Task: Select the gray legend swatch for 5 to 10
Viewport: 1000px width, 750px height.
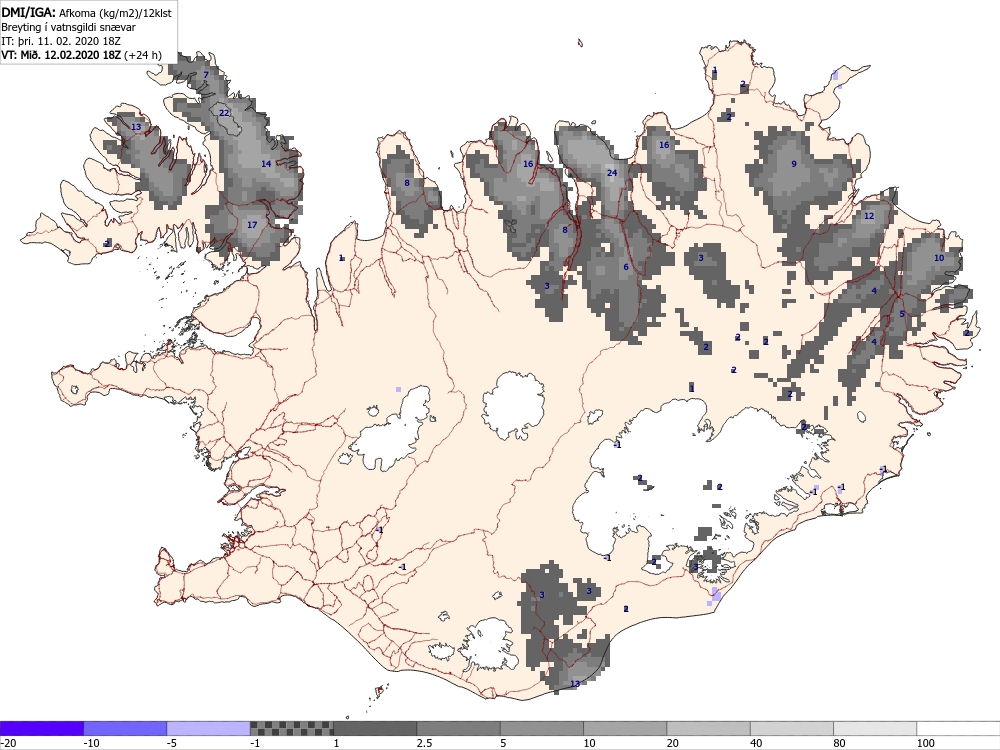Action: click(542, 728)
